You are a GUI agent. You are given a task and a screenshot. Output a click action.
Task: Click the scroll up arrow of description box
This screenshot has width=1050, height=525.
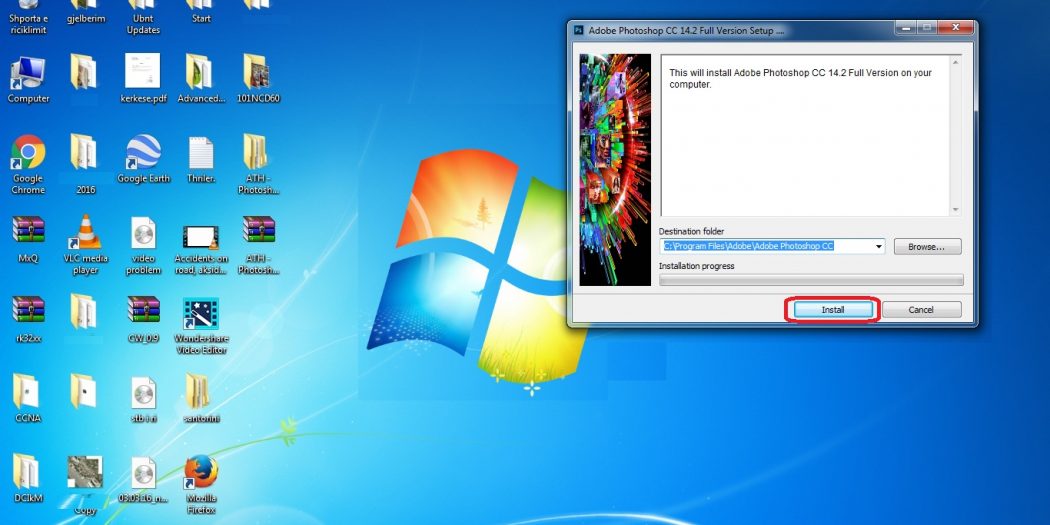956,63
